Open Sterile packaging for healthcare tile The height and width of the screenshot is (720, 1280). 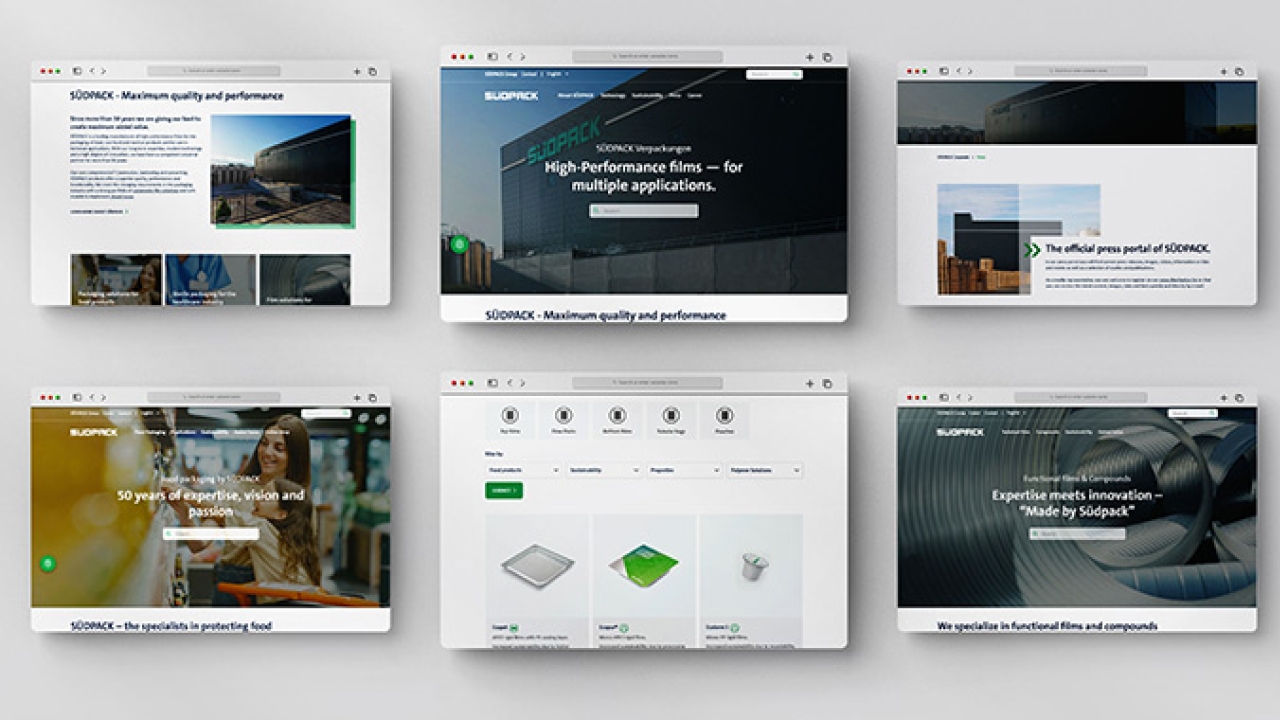[210, 279]
